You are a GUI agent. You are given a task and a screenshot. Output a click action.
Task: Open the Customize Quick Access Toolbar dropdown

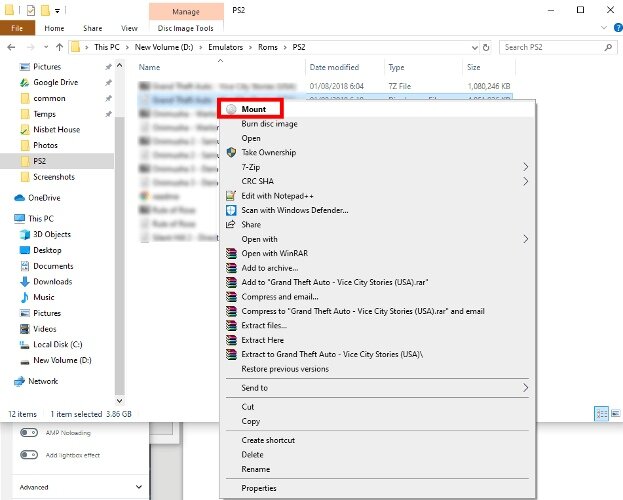pyautogui.click(x=58, y=11)
